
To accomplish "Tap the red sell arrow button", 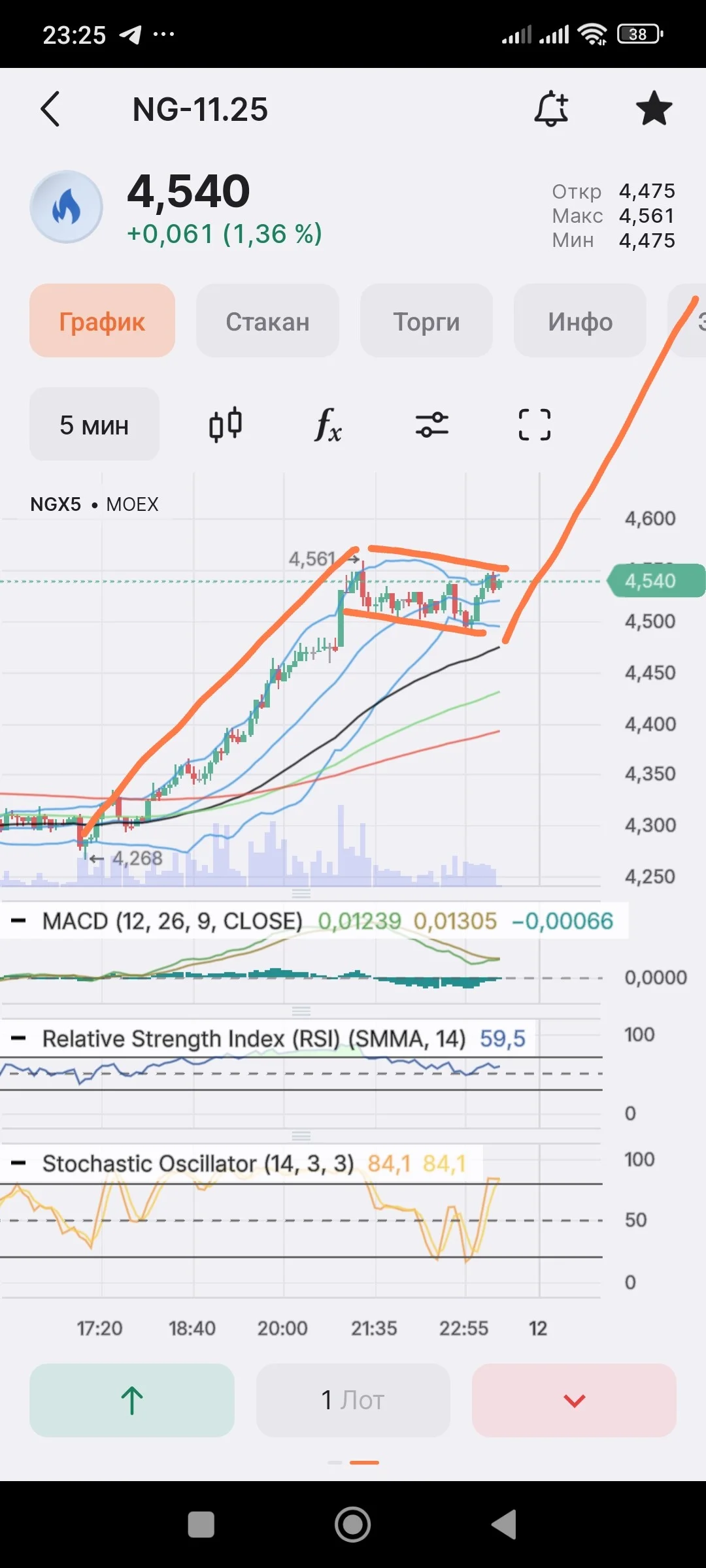I will coord(574,1400).
